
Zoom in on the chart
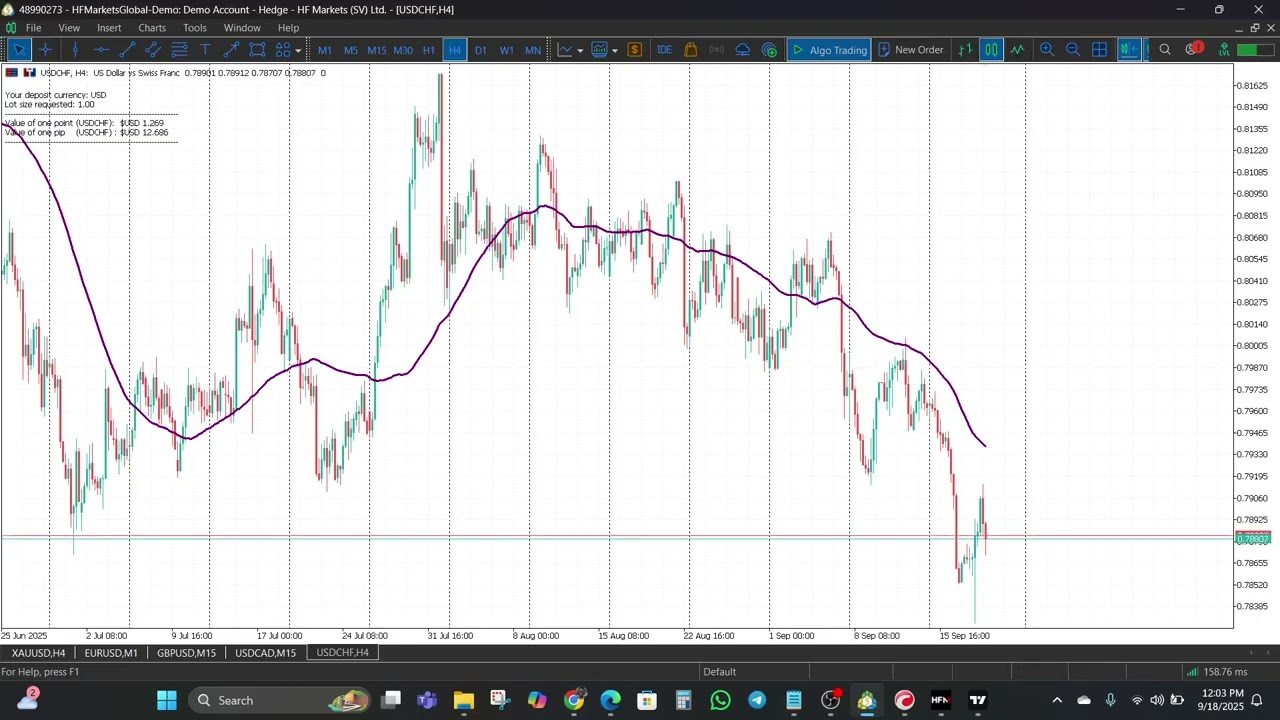click(x=1047, y=50)
